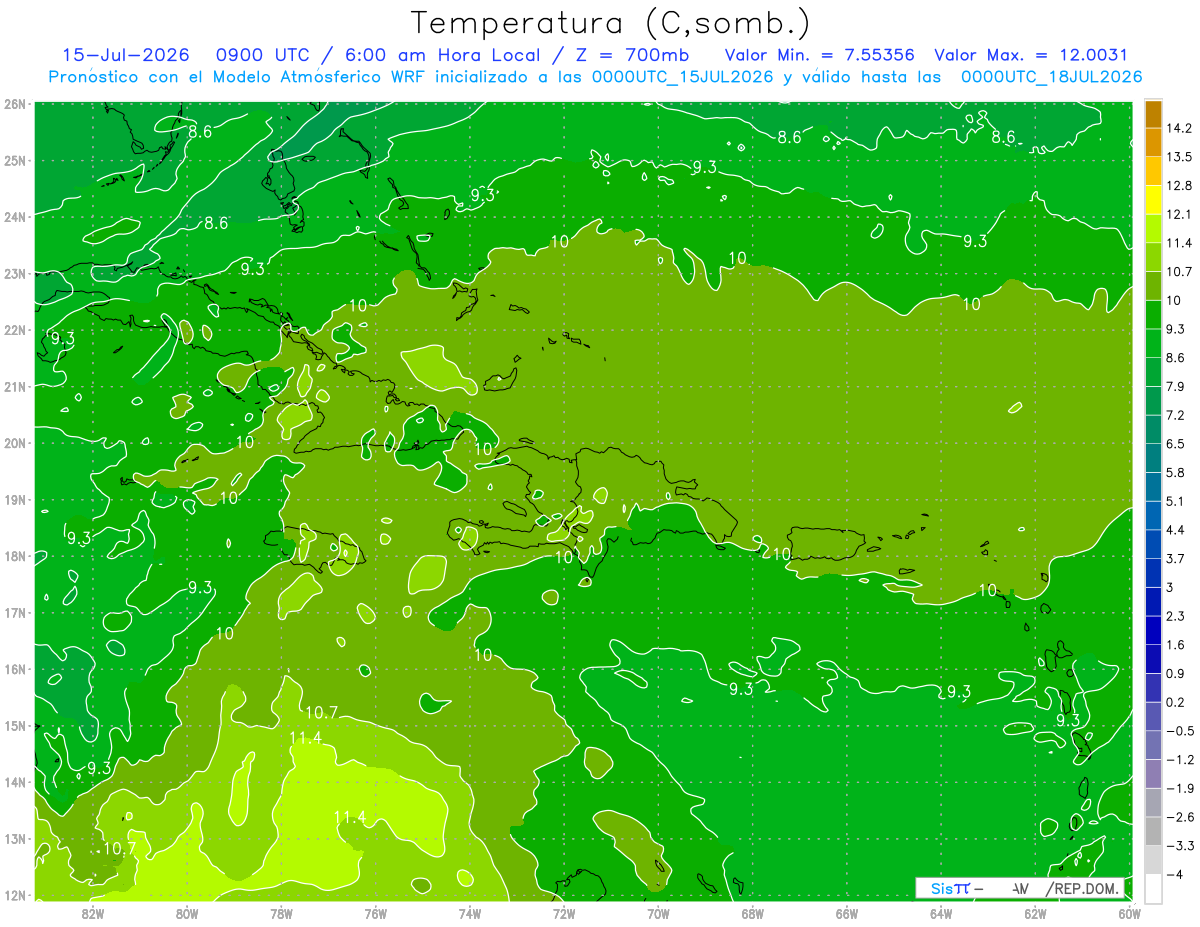Image resolution: width=1200 pixels, height=927 pixels.
Task: Click the '76W' longitude axis label
Action: point(376,913)
